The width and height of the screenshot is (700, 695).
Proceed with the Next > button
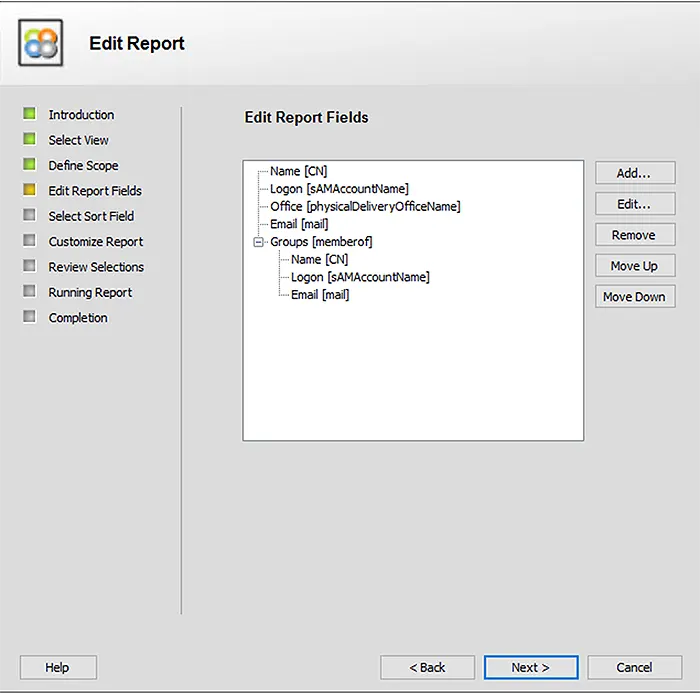(x=531, y=668)
